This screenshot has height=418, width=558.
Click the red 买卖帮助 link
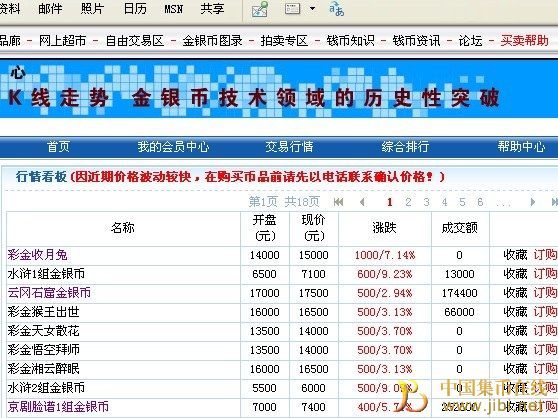point(524,41)
